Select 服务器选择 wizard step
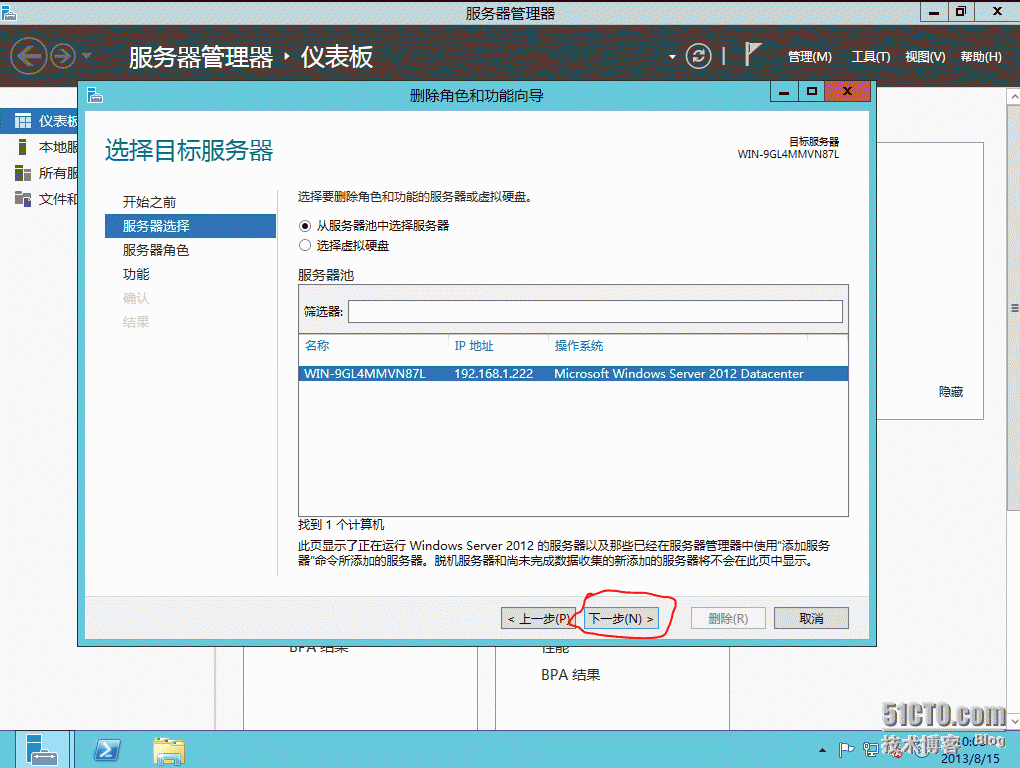 pyautogui.click(x=190, y=226)
